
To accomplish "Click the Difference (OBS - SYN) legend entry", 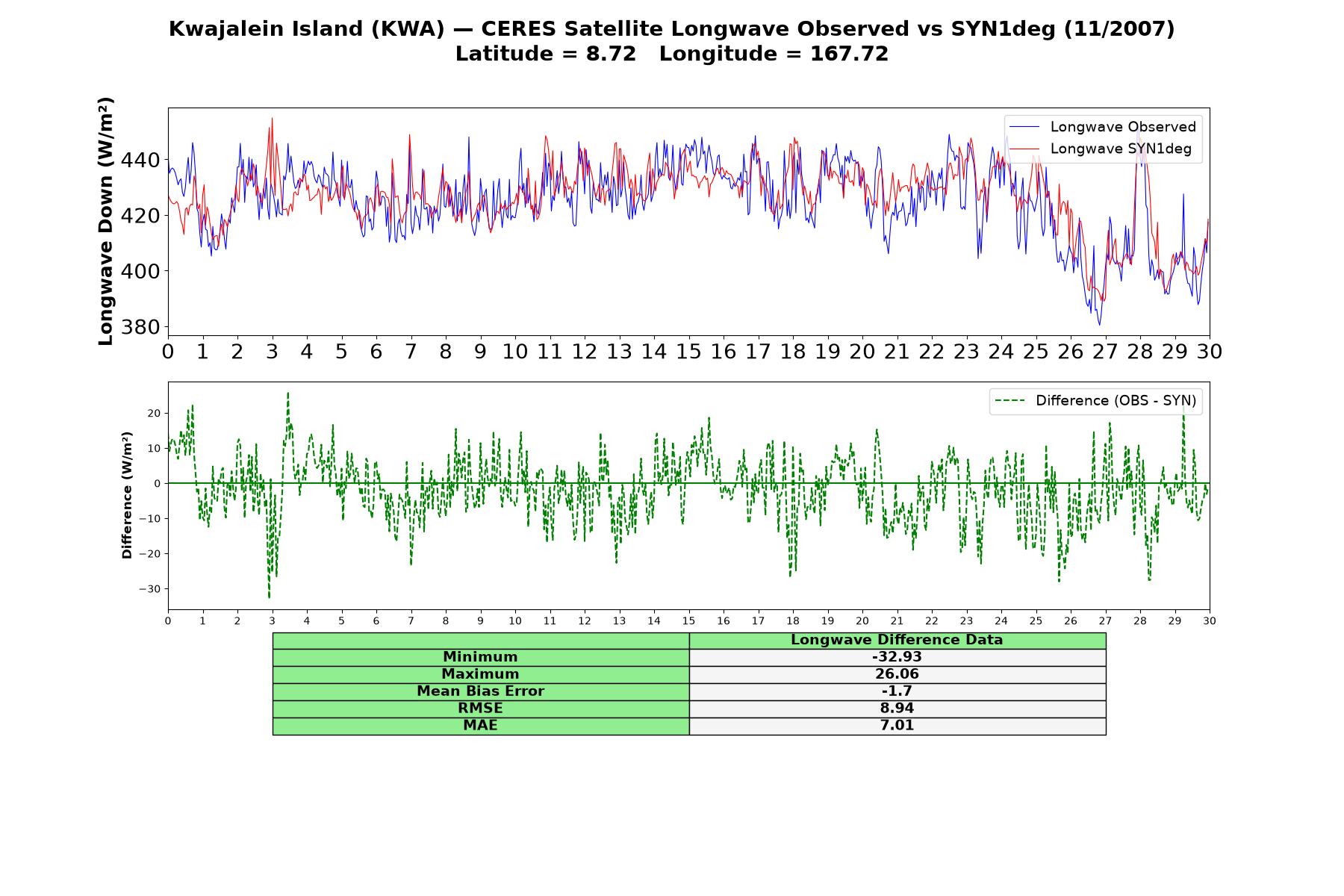I will [x=1116, y=401].
